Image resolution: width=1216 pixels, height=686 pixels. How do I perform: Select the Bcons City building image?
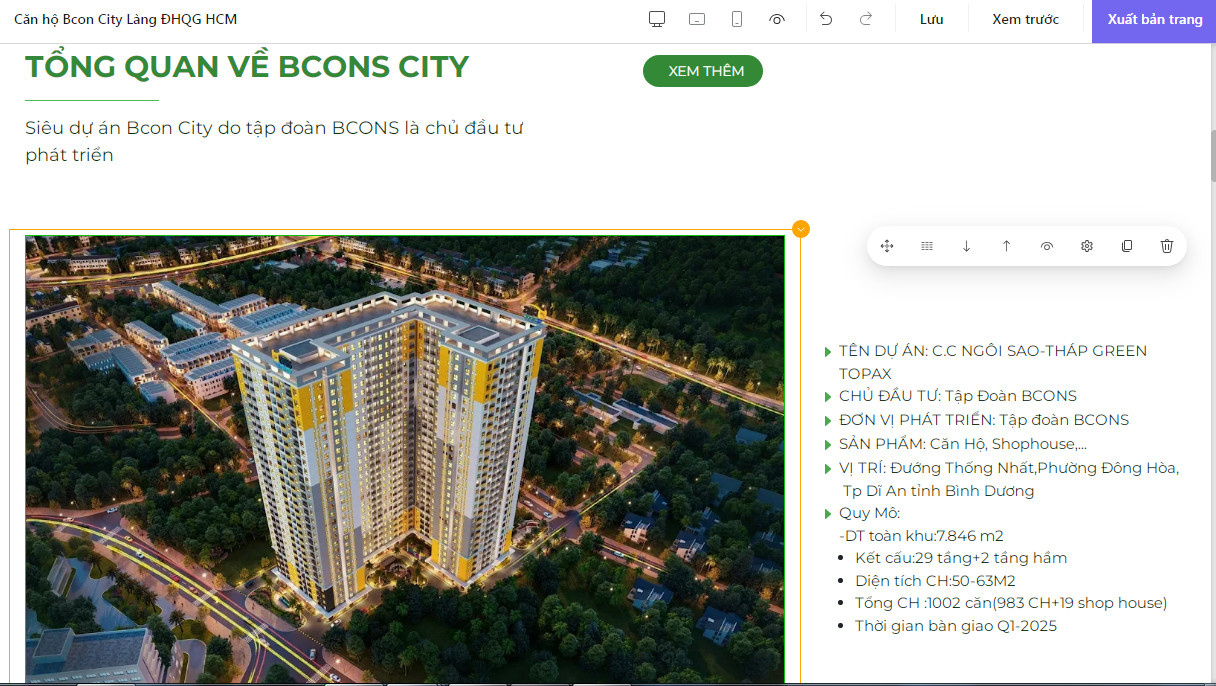tap(405, 460)
